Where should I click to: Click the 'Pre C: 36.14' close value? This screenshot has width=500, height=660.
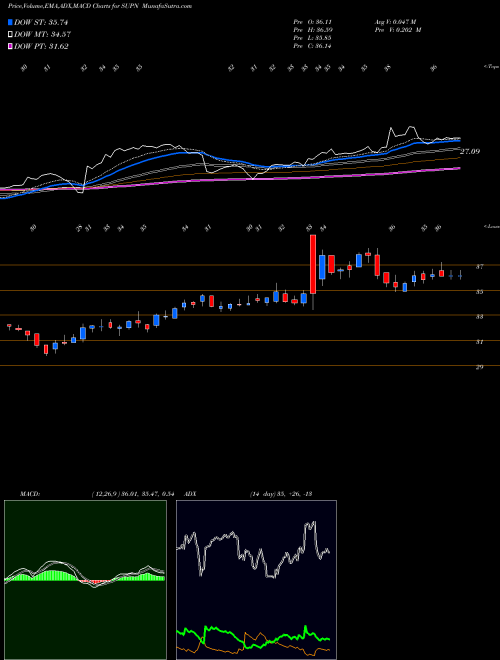click(312, 46)
